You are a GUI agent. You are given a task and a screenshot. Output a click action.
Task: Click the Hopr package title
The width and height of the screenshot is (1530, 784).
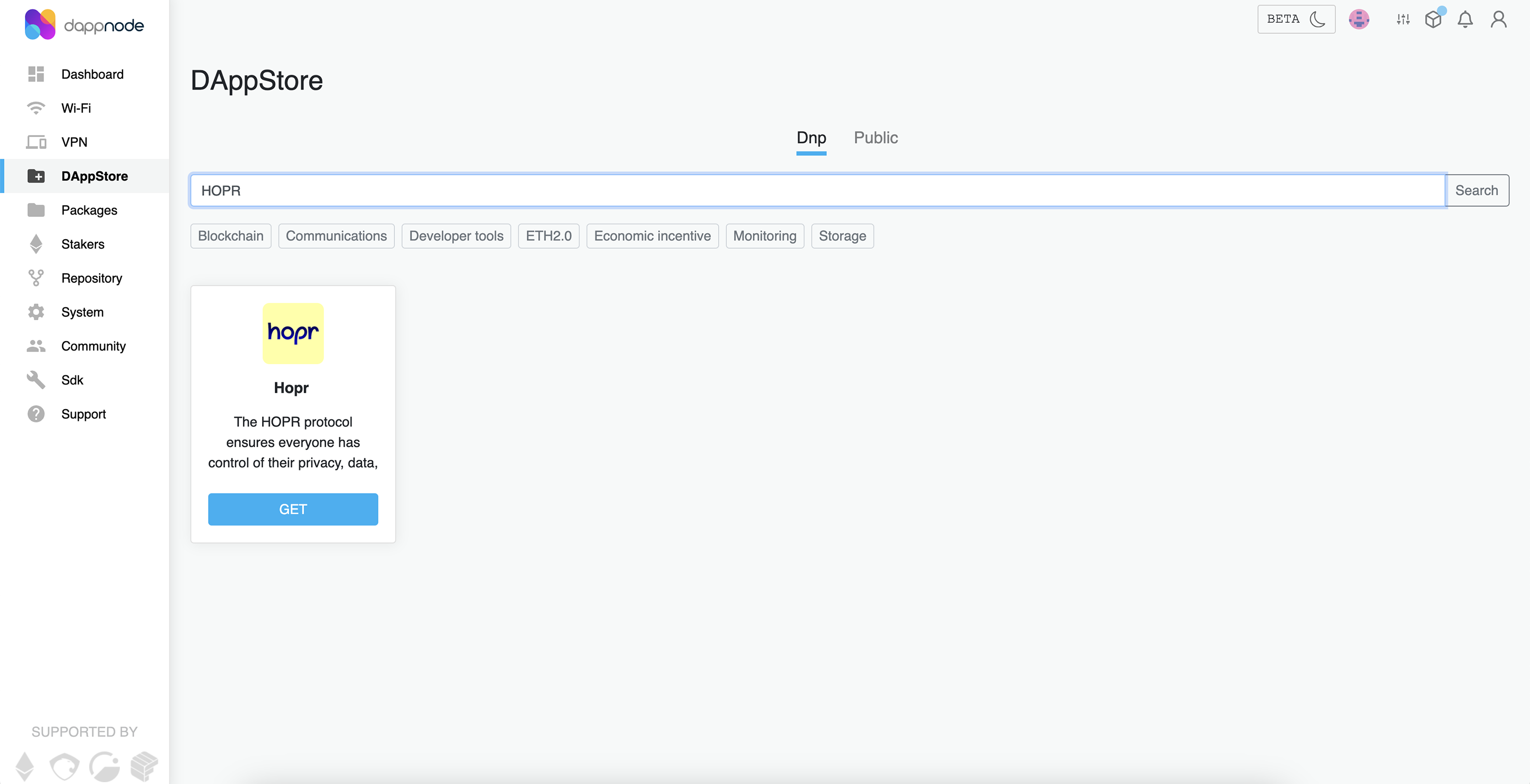(291, 387)
